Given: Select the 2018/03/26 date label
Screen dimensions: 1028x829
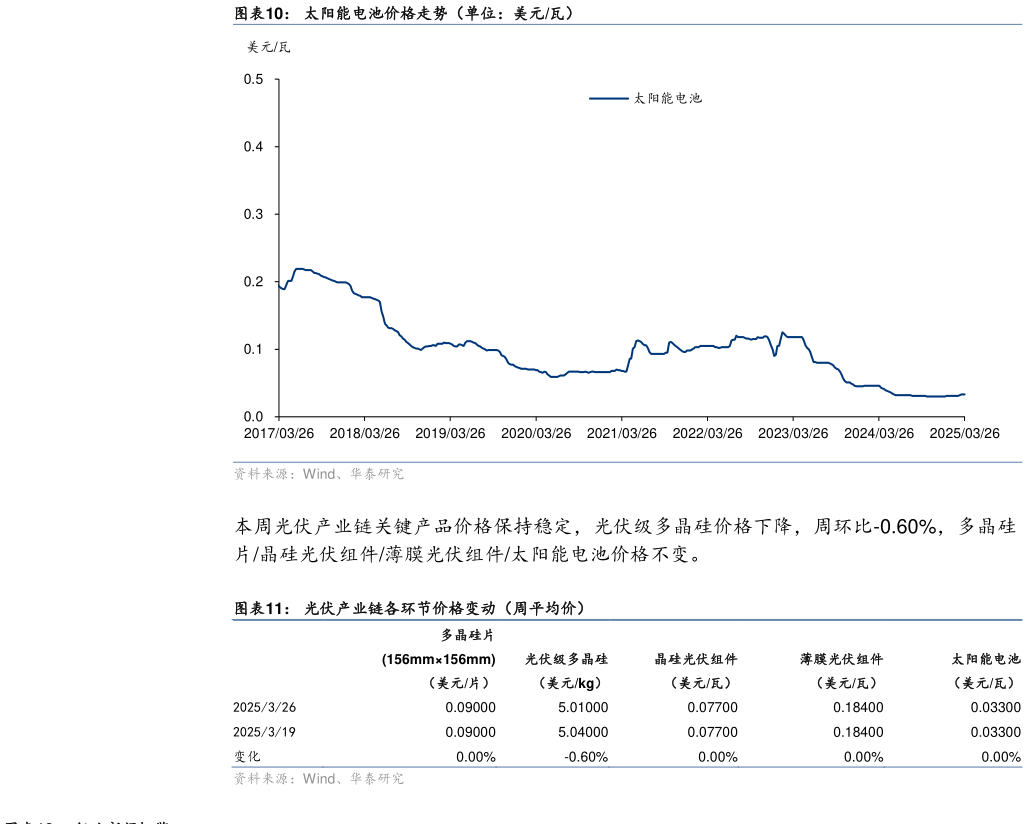Looking at the screenshot, I should point(364,433).
